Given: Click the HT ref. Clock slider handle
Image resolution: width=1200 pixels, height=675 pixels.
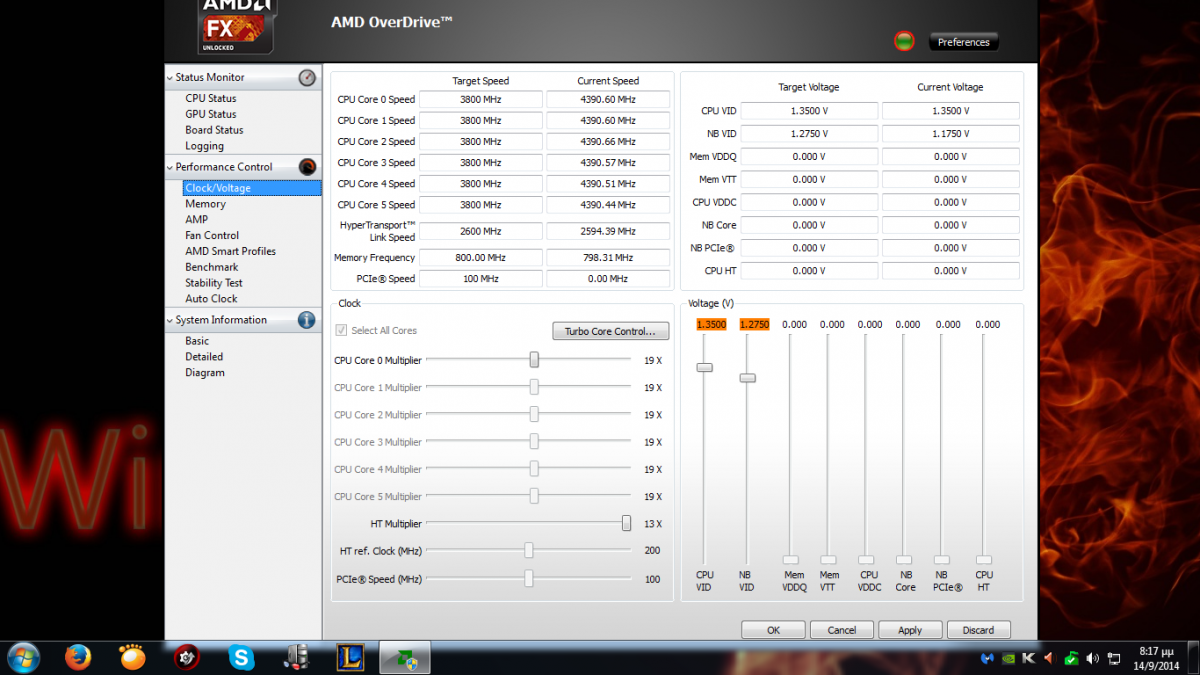Looking at the screenshot, I should pos(528,550).
